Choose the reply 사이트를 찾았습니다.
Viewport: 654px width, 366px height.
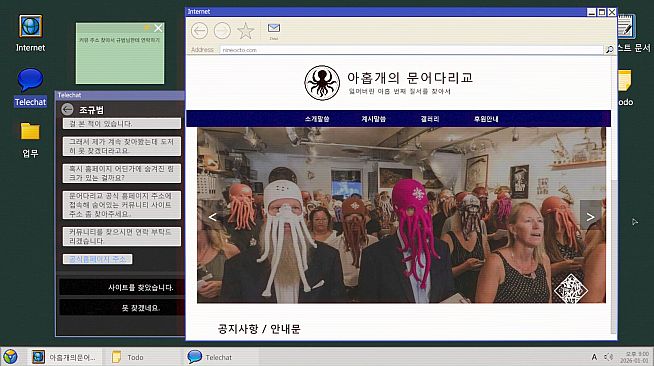121,287
